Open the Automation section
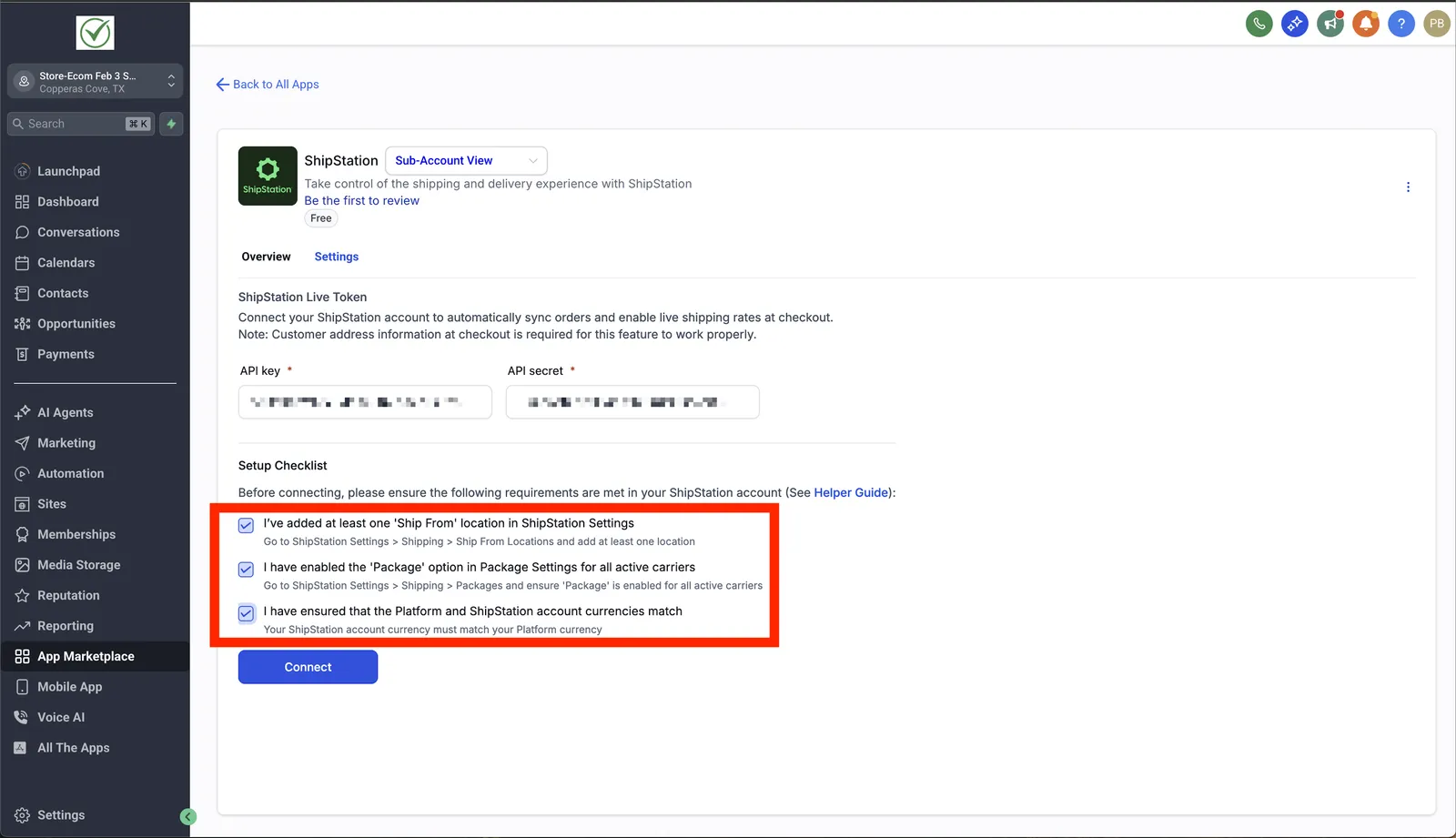 [95, 473]
